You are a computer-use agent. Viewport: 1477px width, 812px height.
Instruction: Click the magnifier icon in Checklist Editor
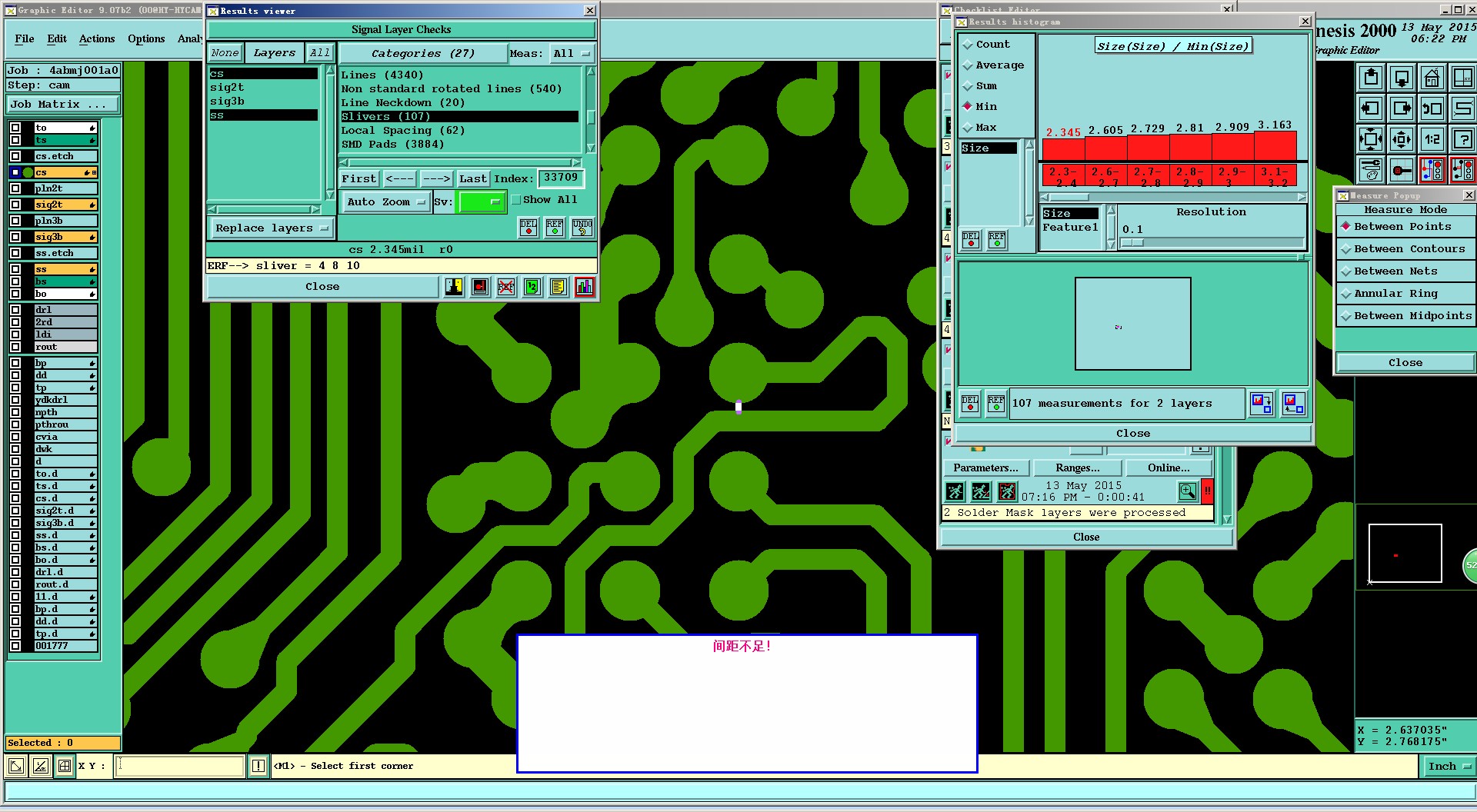[x=1188, y=491]
